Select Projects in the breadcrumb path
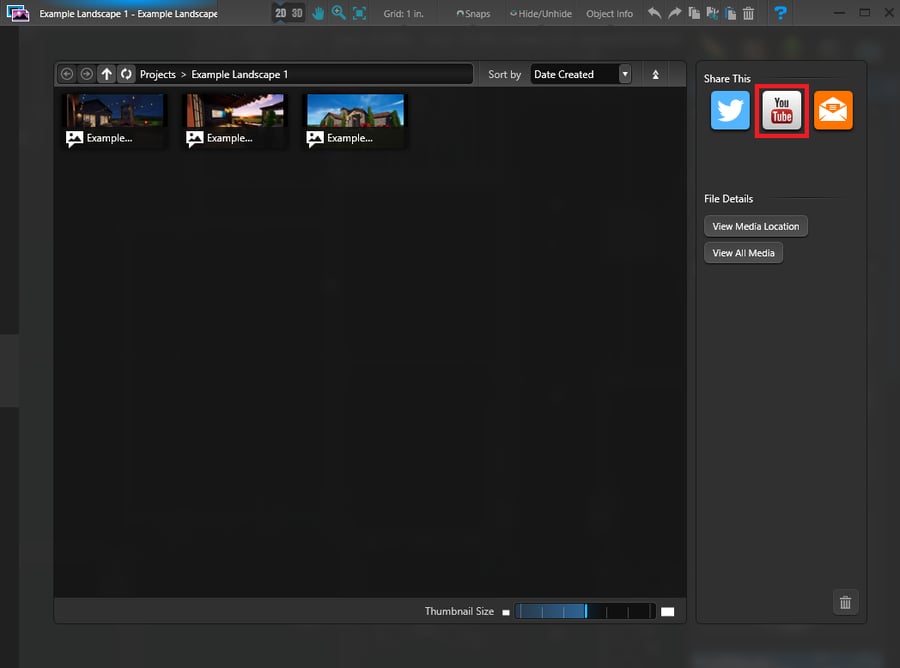The height and width of the screenshot is (668, 900). 157,73
